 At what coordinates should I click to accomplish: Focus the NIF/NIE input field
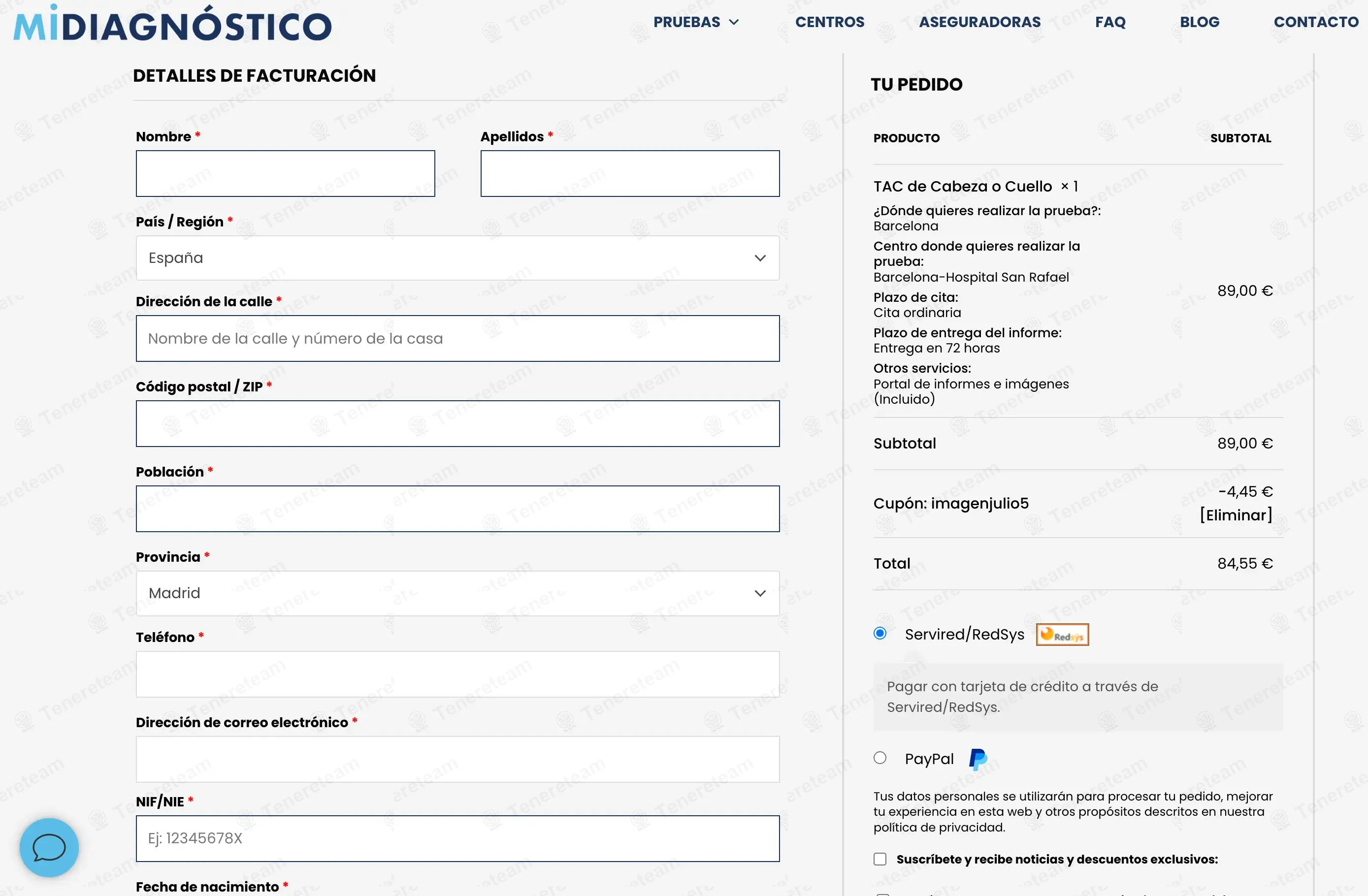coord(457,838)
